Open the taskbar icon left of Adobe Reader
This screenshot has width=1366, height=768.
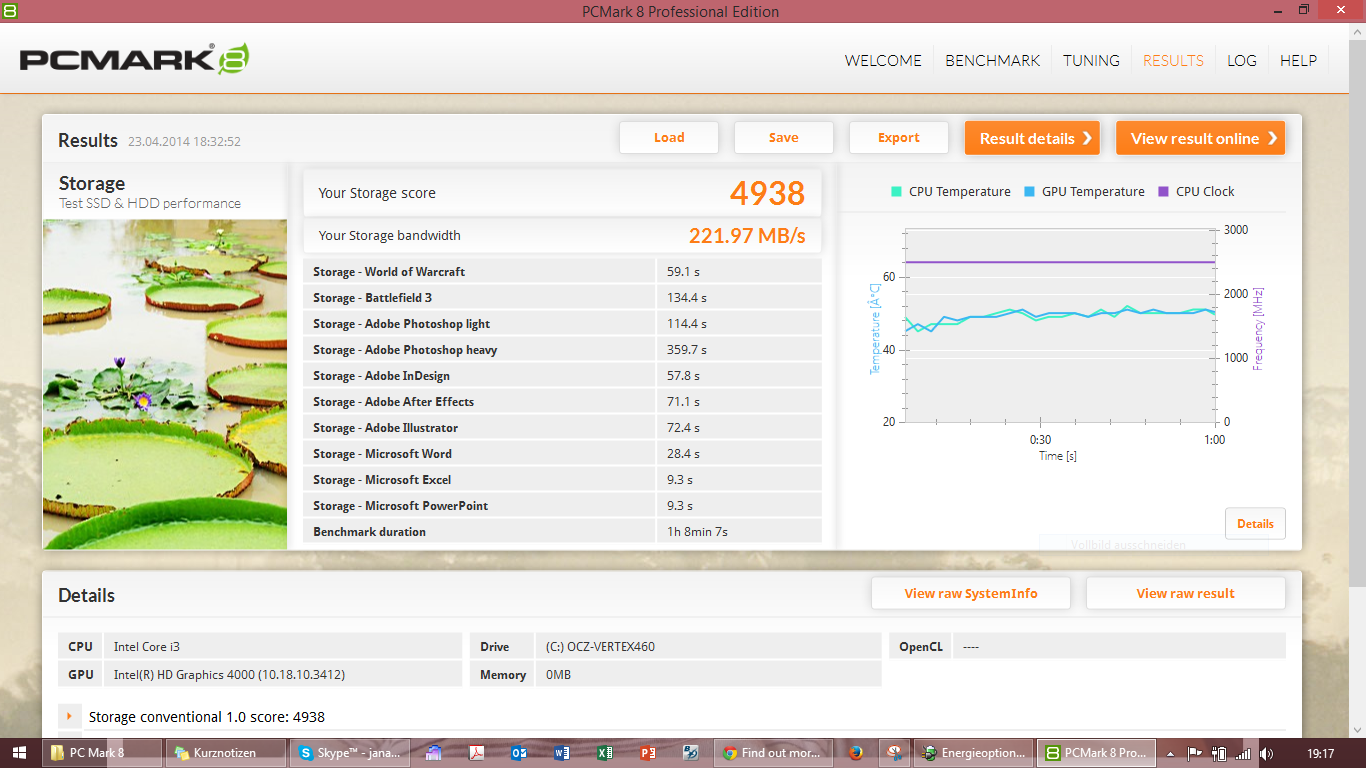[434, 753]
